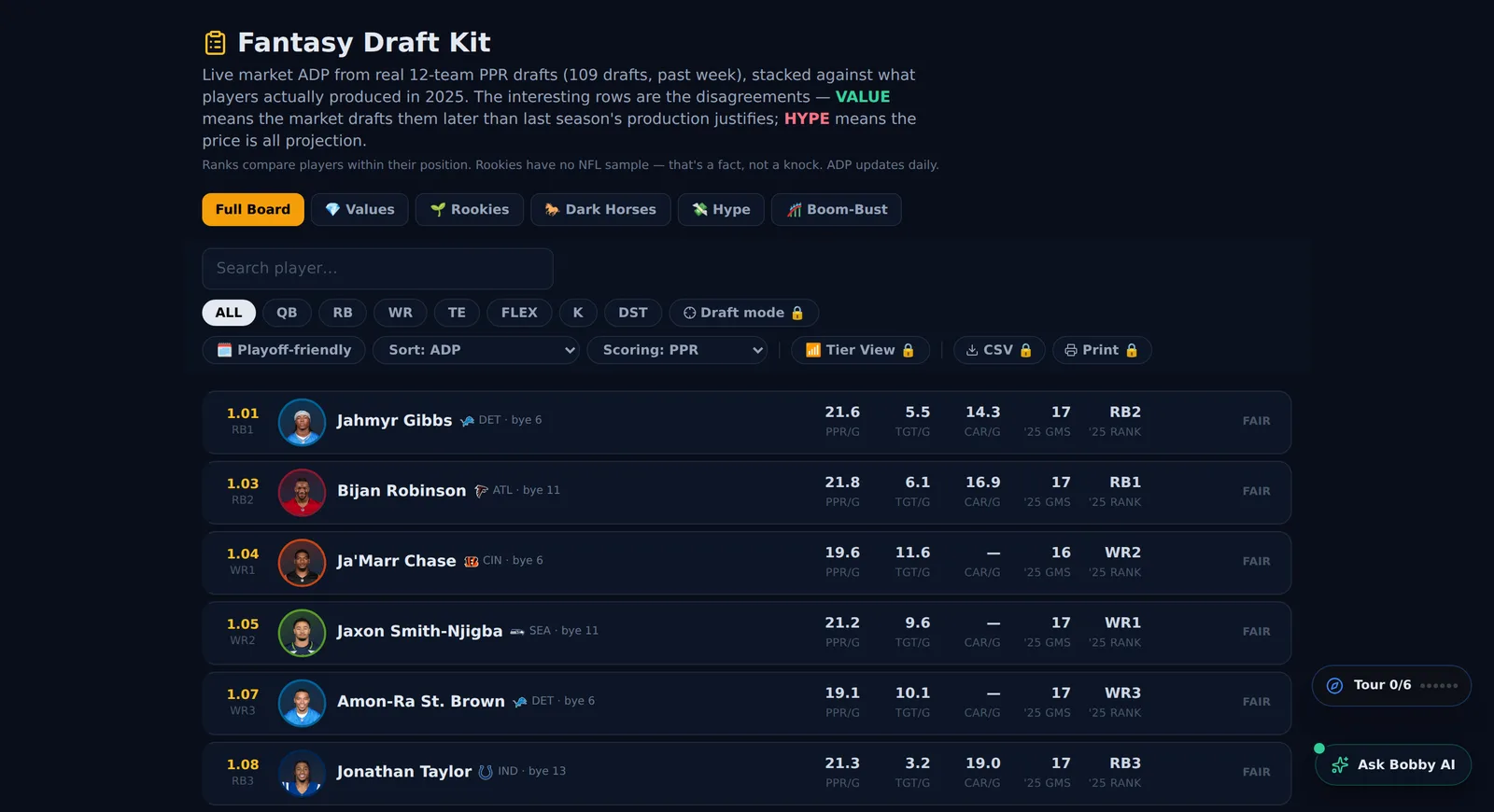The width and height of the screenshot is (1494, 812).
Task: Click Jahmyr Gibbs player avatar
Action: click(x=302, y=422)
